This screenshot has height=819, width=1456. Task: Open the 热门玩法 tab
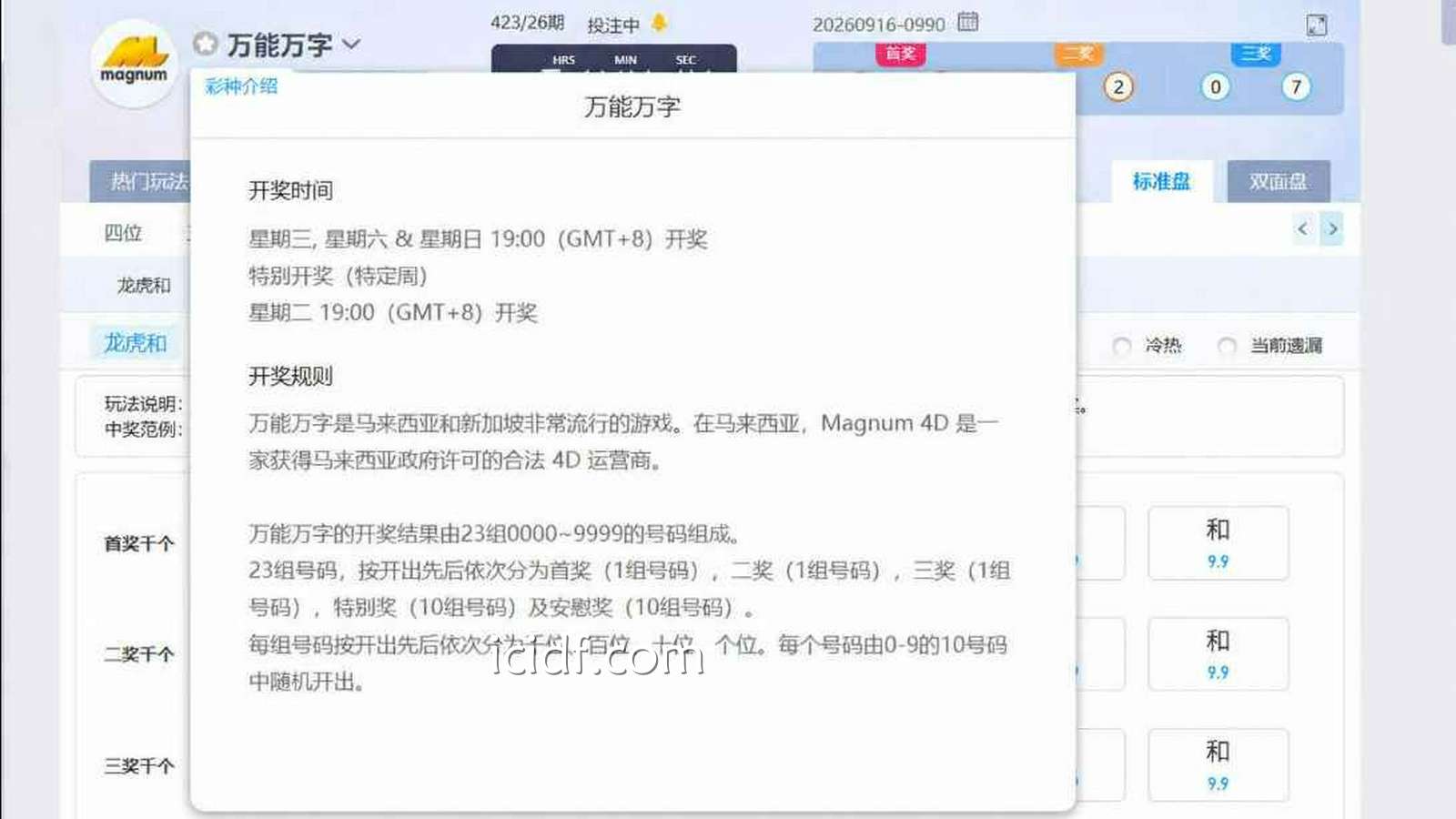[x=140, y=181]
